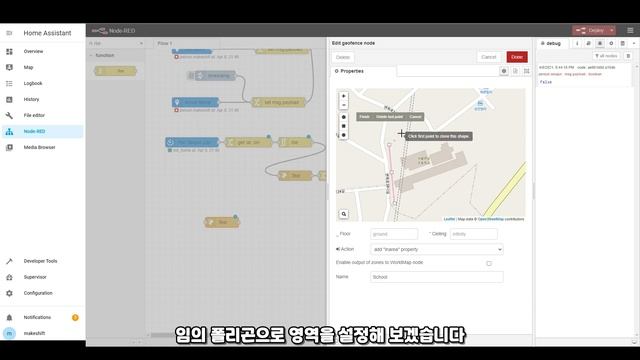This screenshot has width=640, height=360.
Task: Select the Properties tab in editor
Action: (363, 71)
